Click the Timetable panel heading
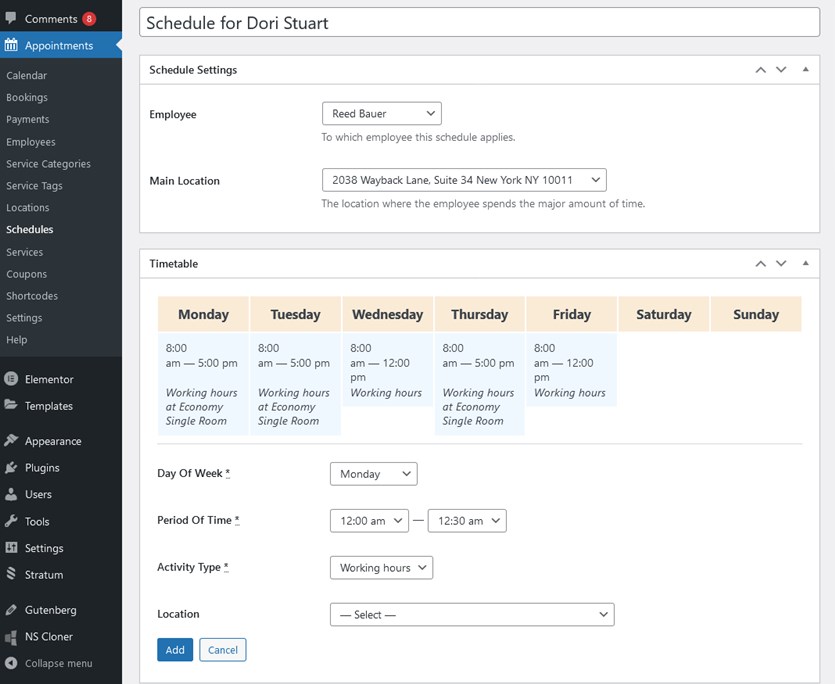Screen dimensions: 835x684 [174, 264]
